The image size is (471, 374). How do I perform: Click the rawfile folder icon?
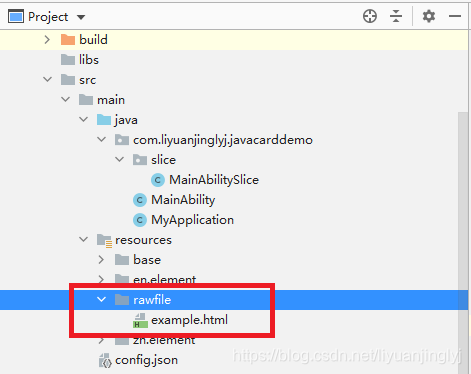pos(122,300)
